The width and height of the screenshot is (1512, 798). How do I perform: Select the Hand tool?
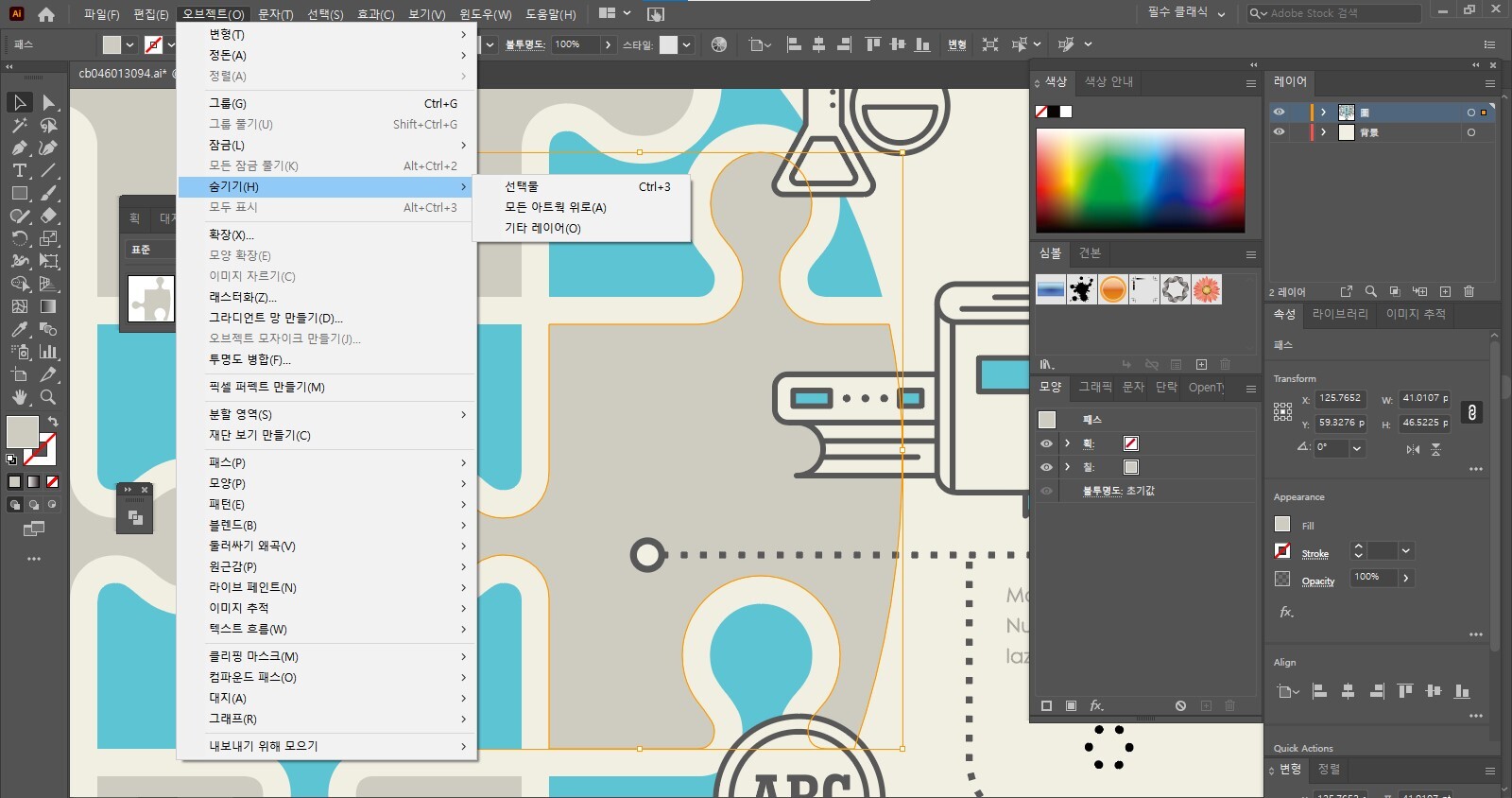19,397
